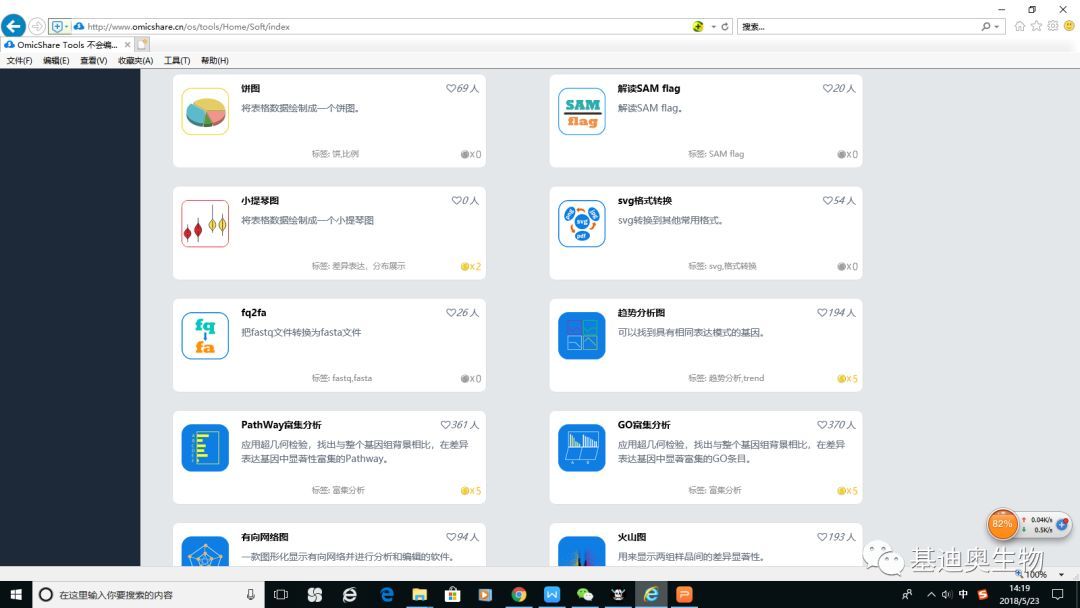
Task: Open a new browser tab
Action: (142, 45)
